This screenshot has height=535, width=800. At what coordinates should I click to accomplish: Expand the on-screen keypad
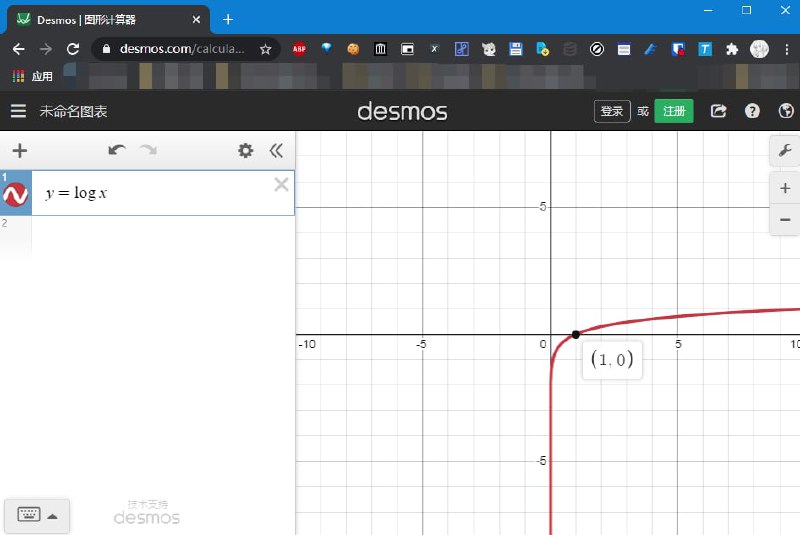(36, 515)
